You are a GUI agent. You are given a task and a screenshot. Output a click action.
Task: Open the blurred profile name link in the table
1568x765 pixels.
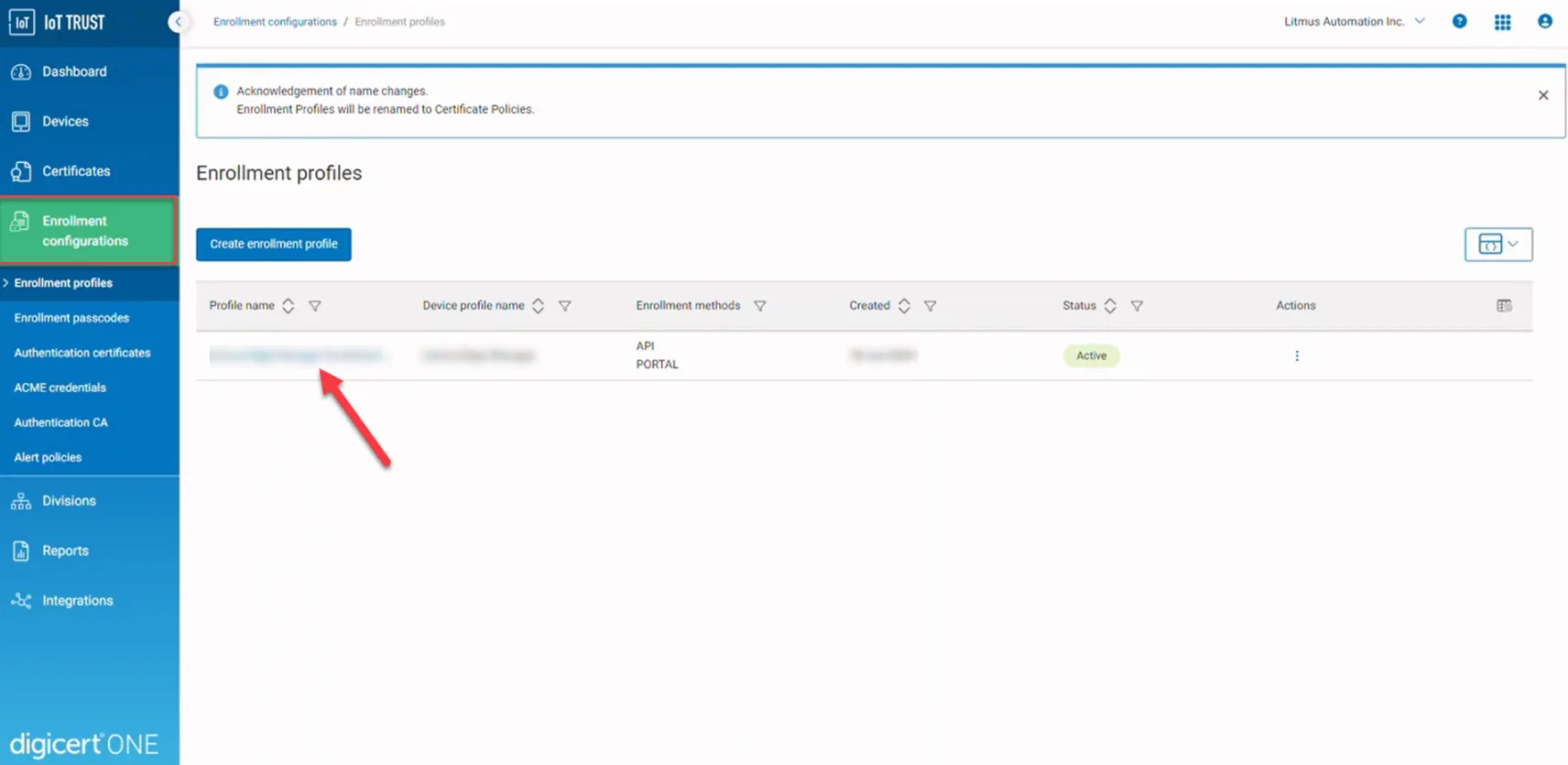(x=297, y=355)
